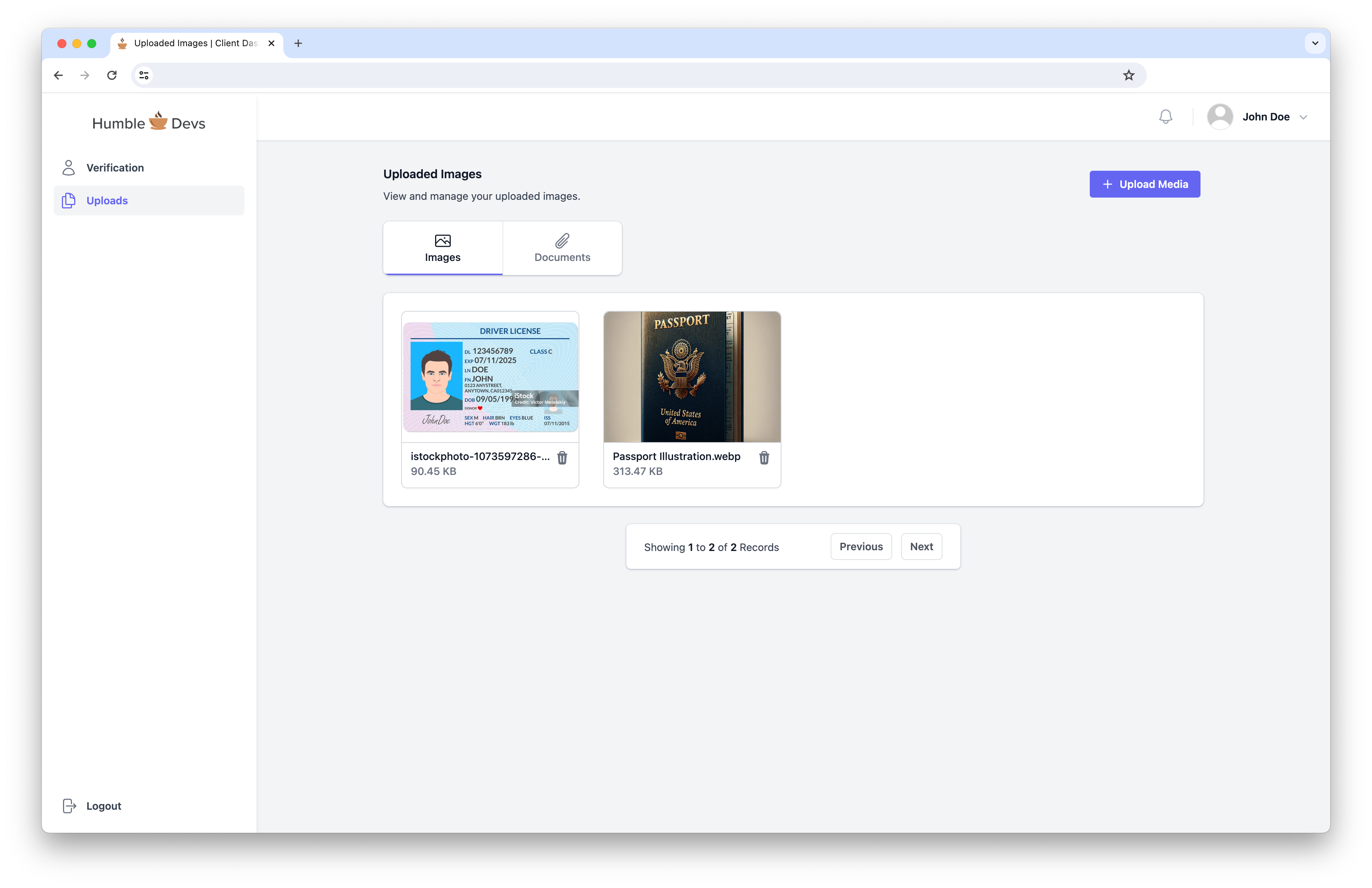Go back with the browser back arrow
Viewport: 1372px width, 888px height.
coord(58,75)
